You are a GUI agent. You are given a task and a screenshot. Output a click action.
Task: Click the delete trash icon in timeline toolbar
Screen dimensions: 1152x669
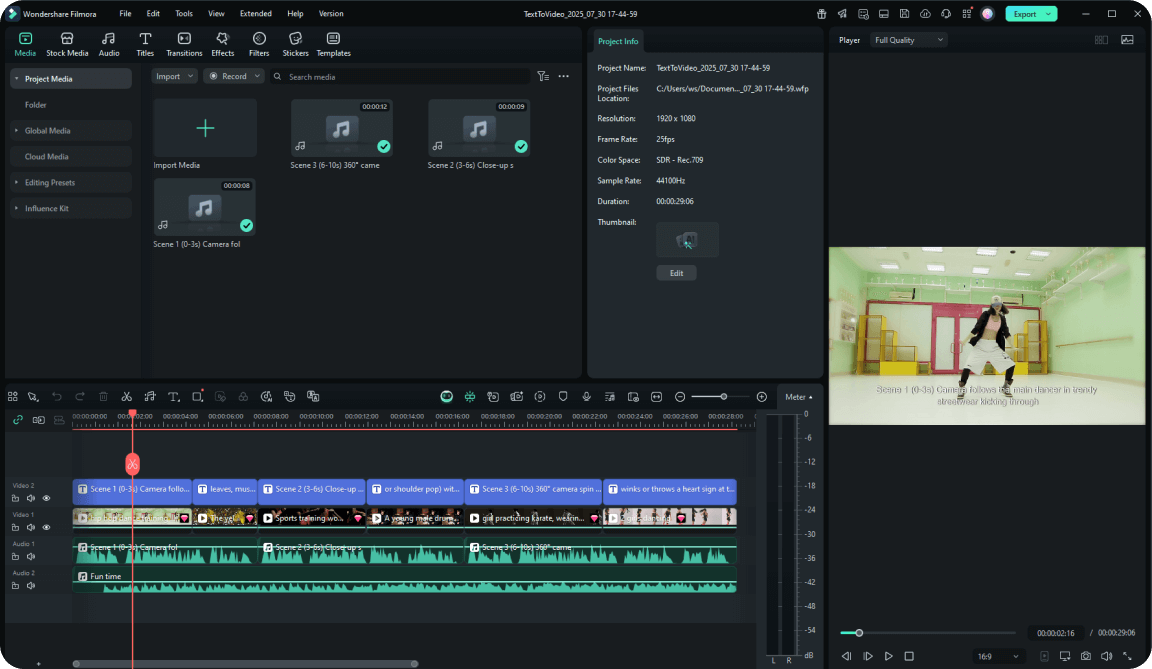tap(104, 397)
